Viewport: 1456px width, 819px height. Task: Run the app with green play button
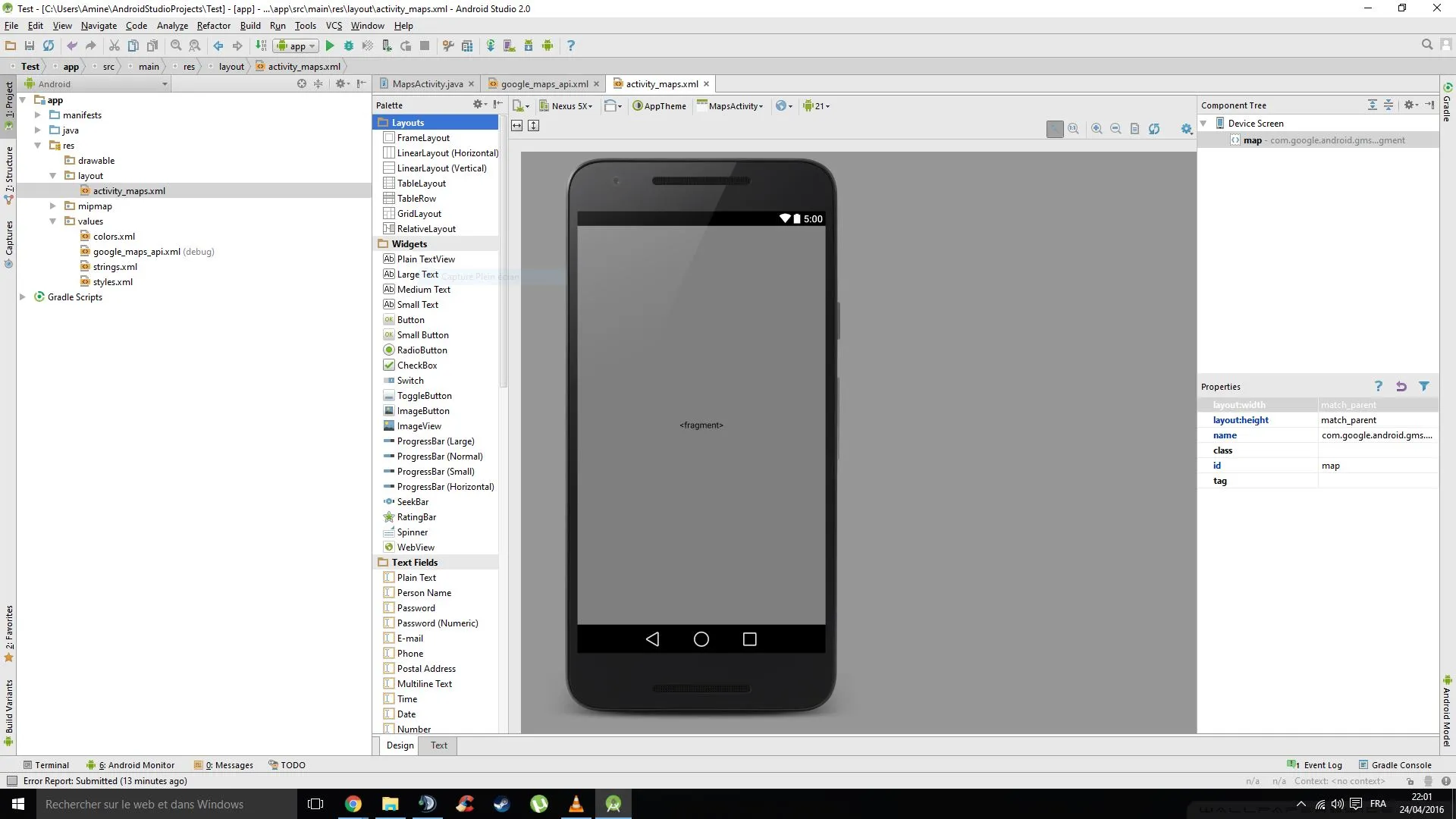pyautogui.click(x=330, y=45)
